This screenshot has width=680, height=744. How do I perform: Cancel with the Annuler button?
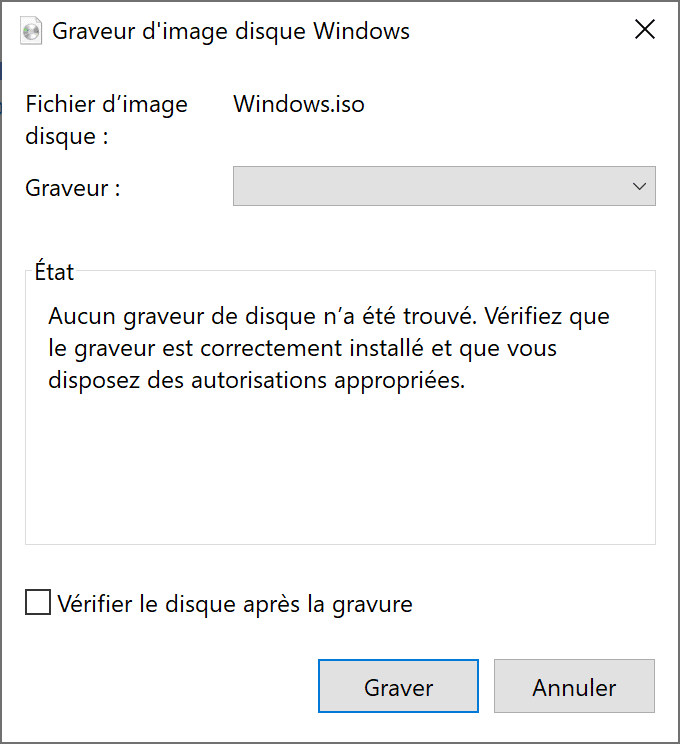[574, 687]
